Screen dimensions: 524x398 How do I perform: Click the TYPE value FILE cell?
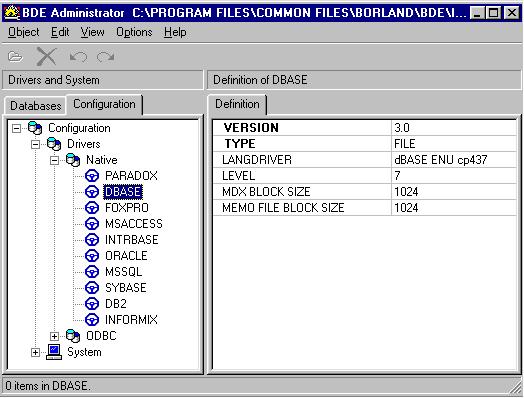coord(454,144)
